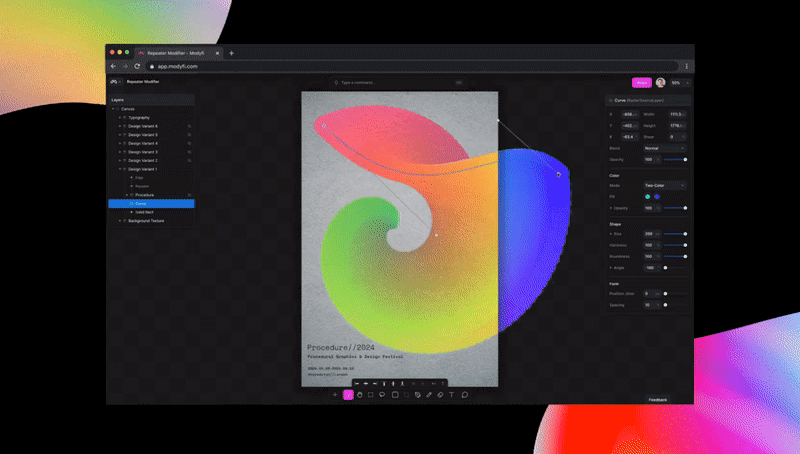Expand the Typography layer group

(120, 117)
